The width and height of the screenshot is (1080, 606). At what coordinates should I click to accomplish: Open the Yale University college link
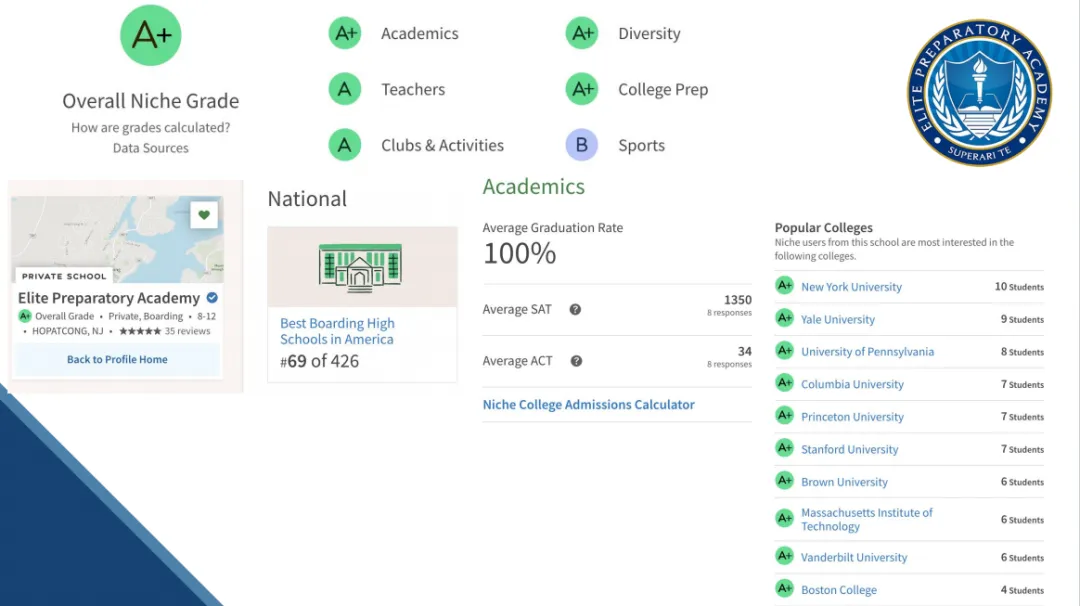(x=837, y=320)
